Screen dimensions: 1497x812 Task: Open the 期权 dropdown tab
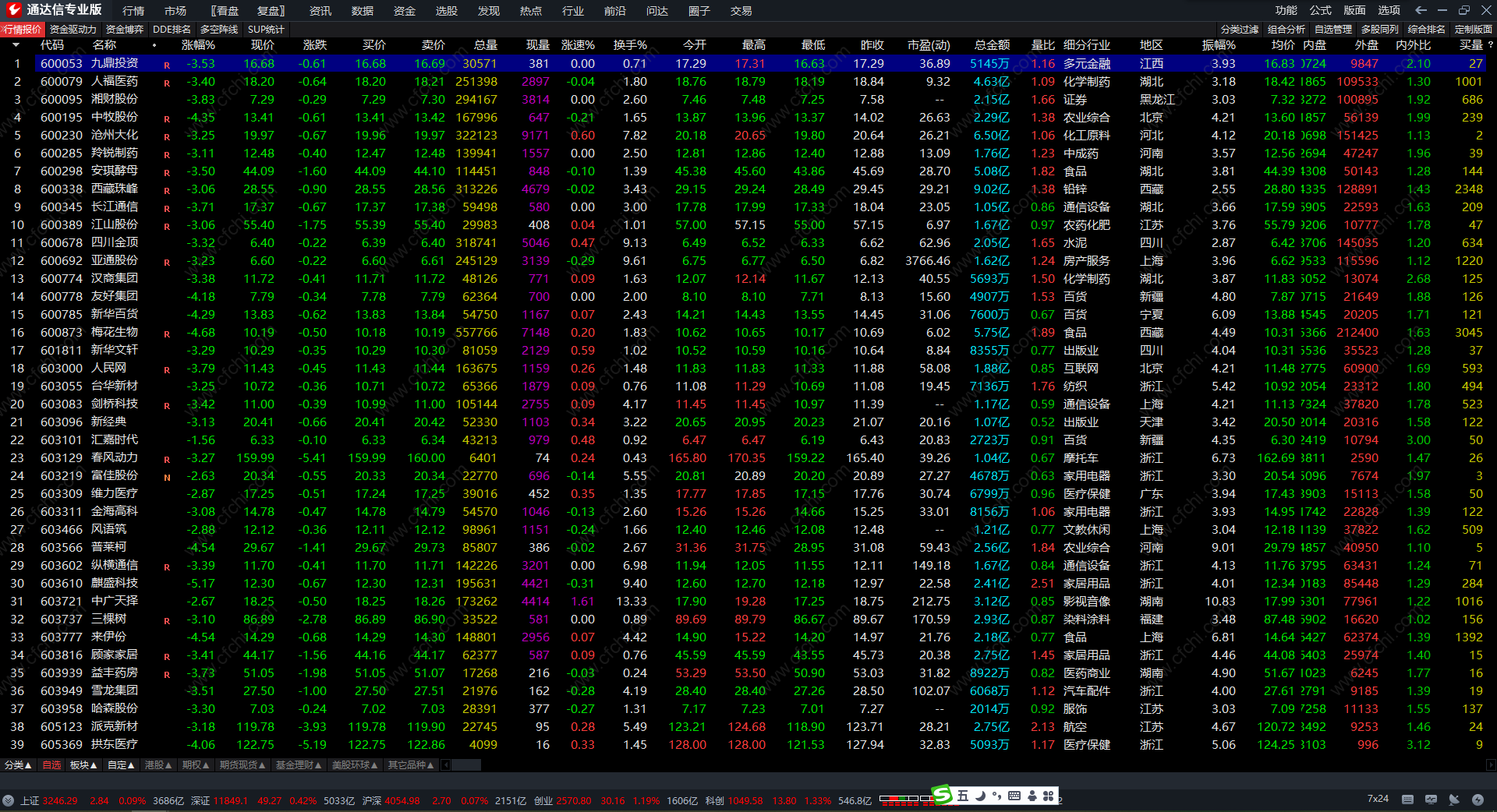click(196, 765)
